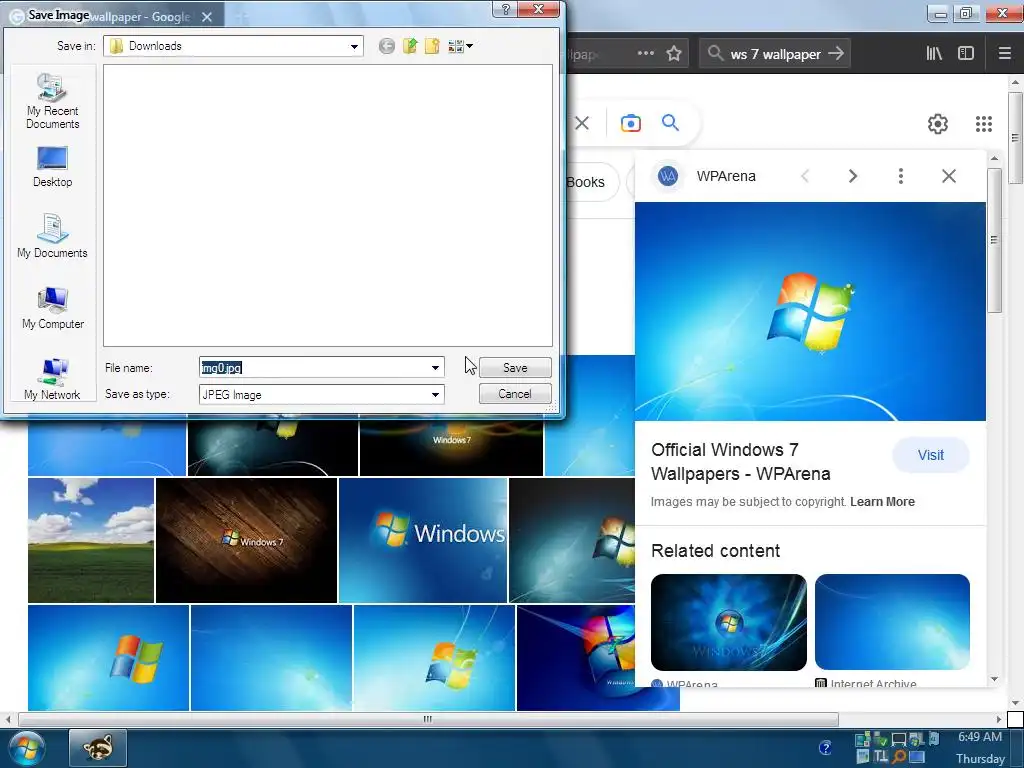Cancel the Save Image dialog

coord(515,394)
